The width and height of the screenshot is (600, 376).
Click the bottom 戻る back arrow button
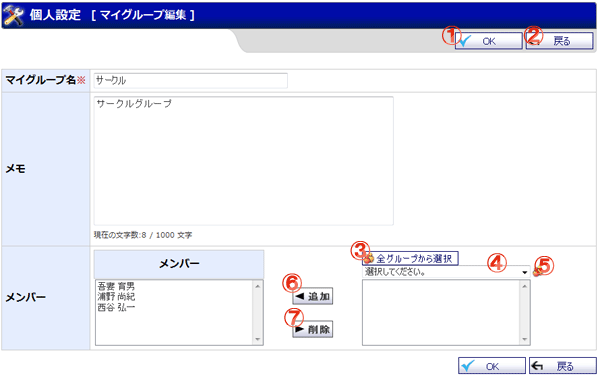click(562, 366)
